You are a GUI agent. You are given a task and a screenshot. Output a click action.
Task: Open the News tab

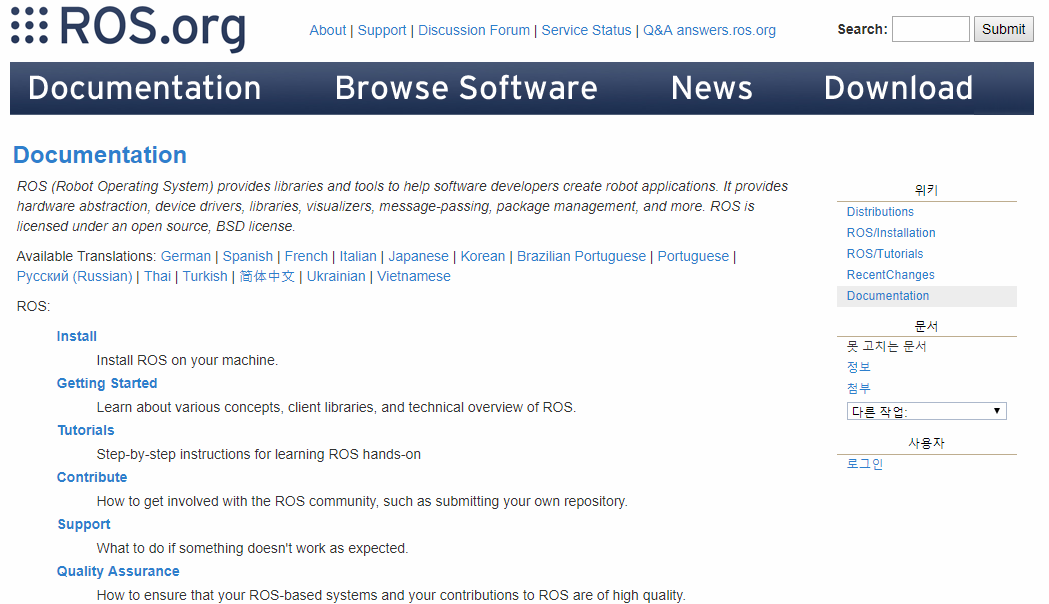tap(712, 88)
